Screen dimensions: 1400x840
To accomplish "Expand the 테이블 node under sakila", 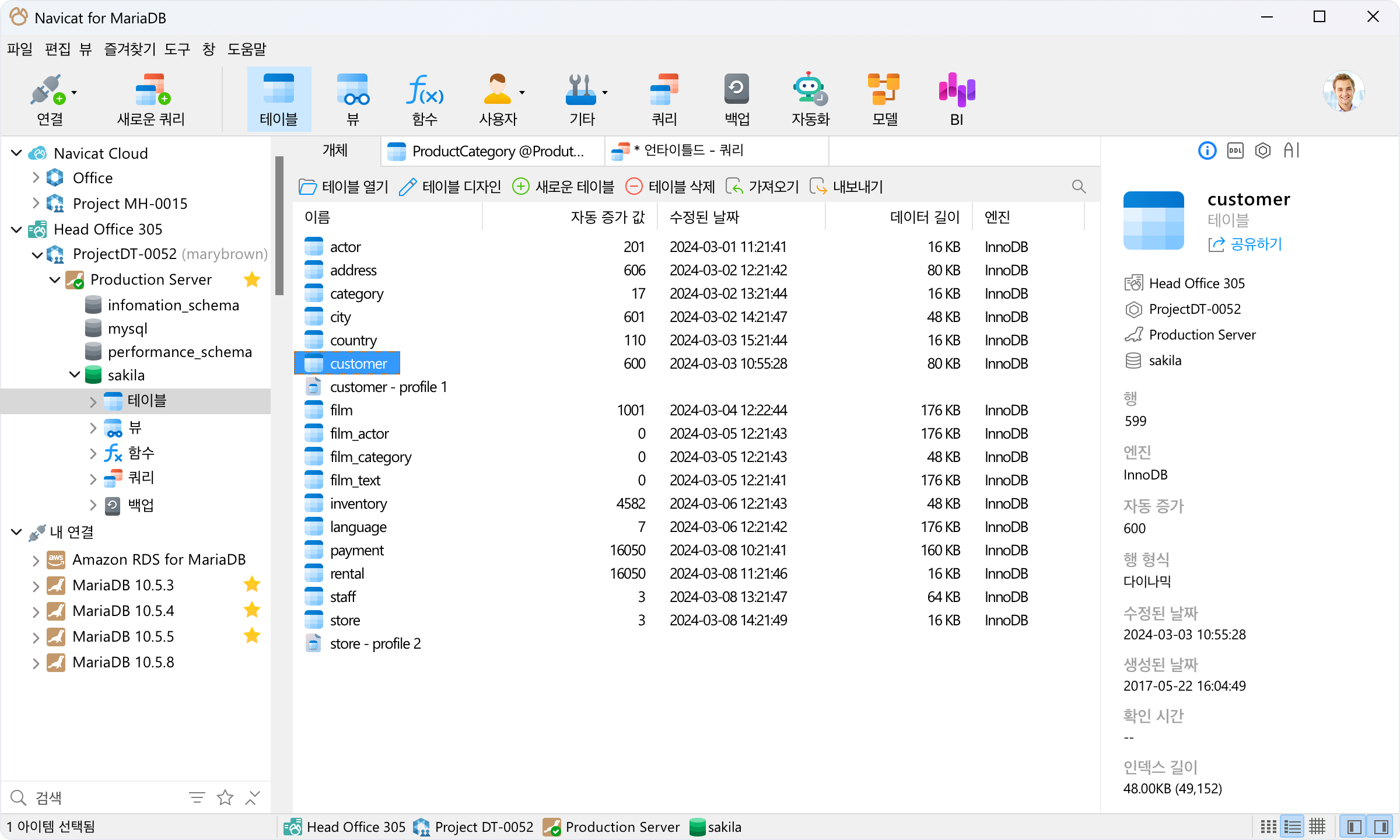I will pyautogui.click(x=93, y=401).
